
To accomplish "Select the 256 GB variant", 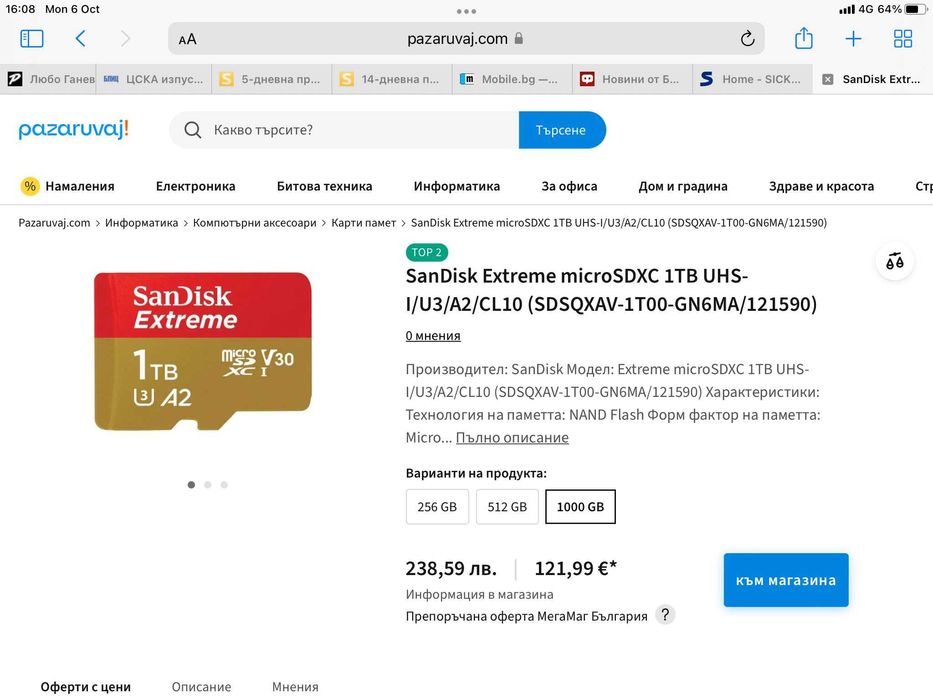I will click(x=437, y=507).
